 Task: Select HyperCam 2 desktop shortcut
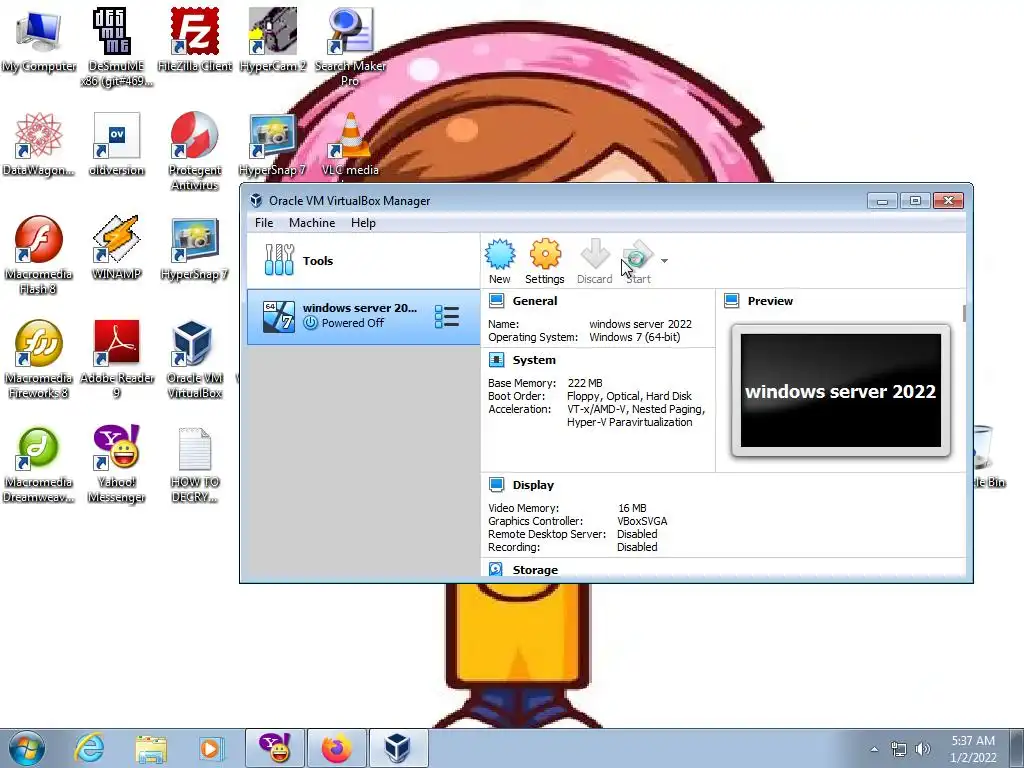pos(272,40)
